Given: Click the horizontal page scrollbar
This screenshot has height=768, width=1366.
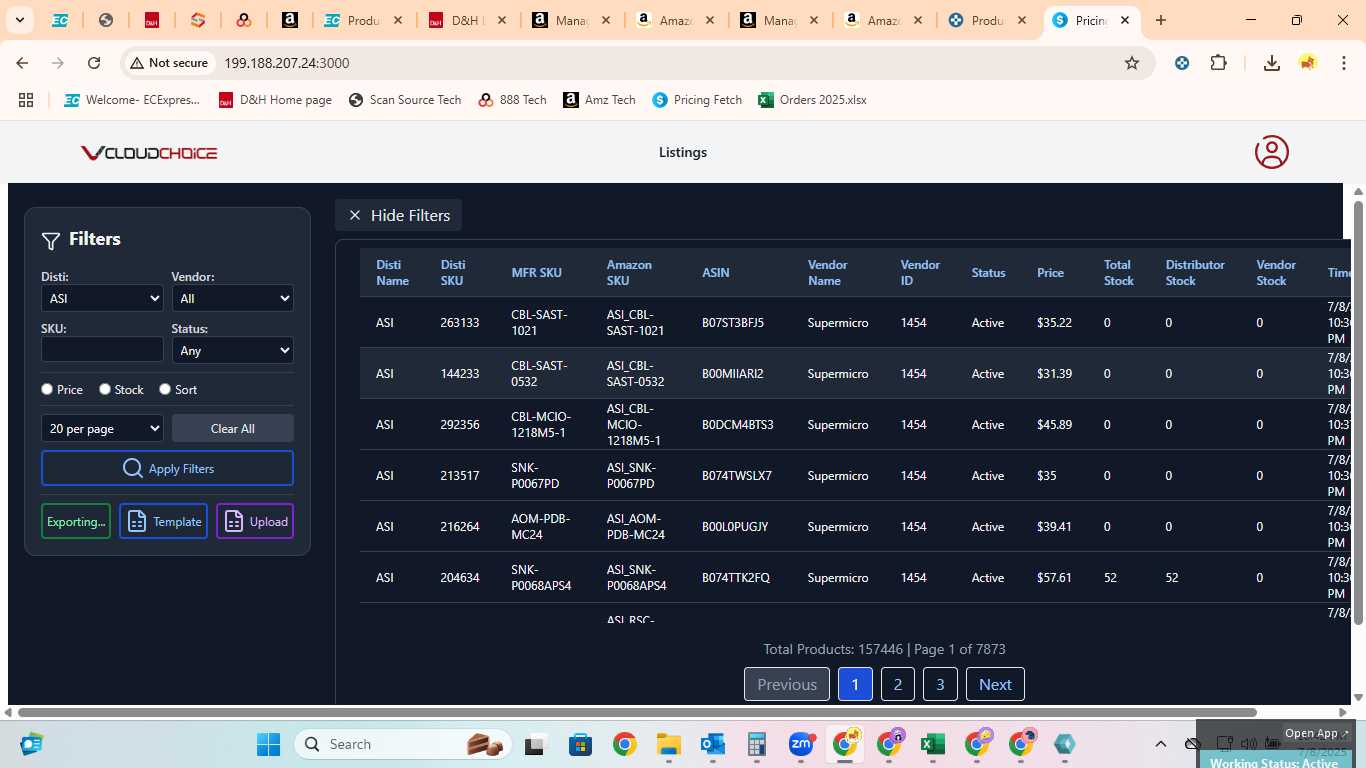Looking at the screenshot, I should click(x=637, y=713).
